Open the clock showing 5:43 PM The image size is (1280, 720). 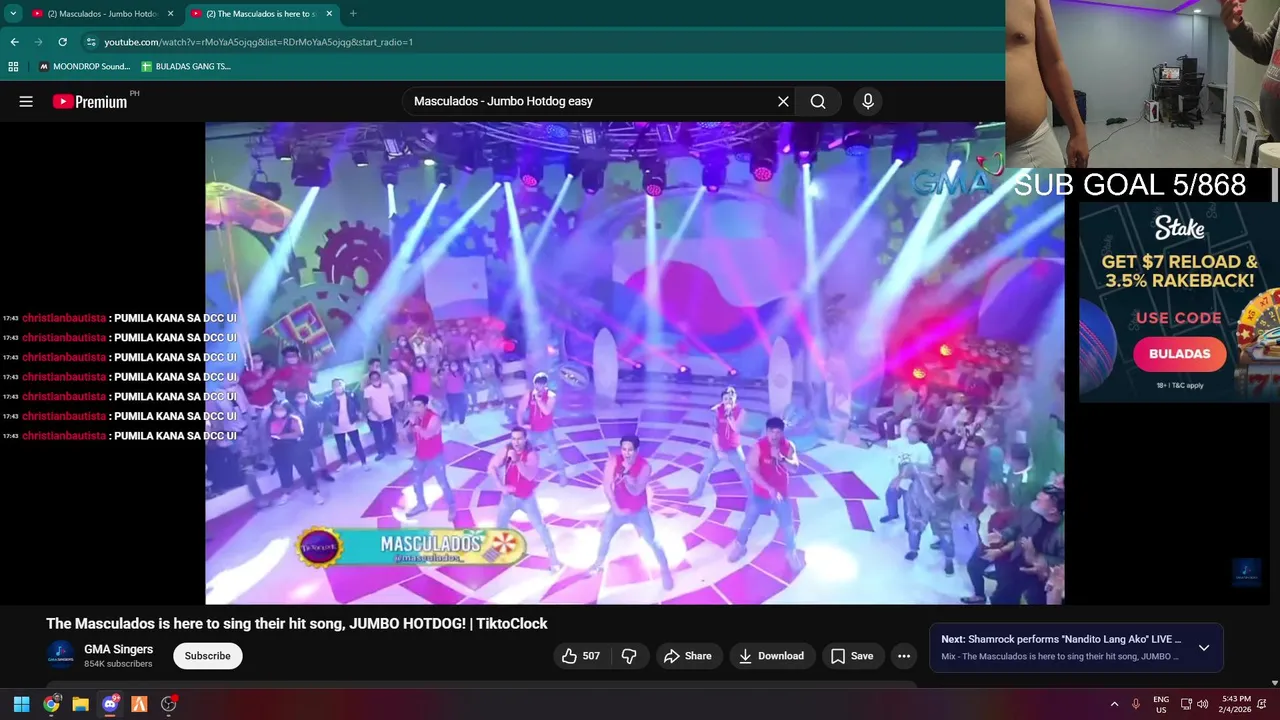1236,704
